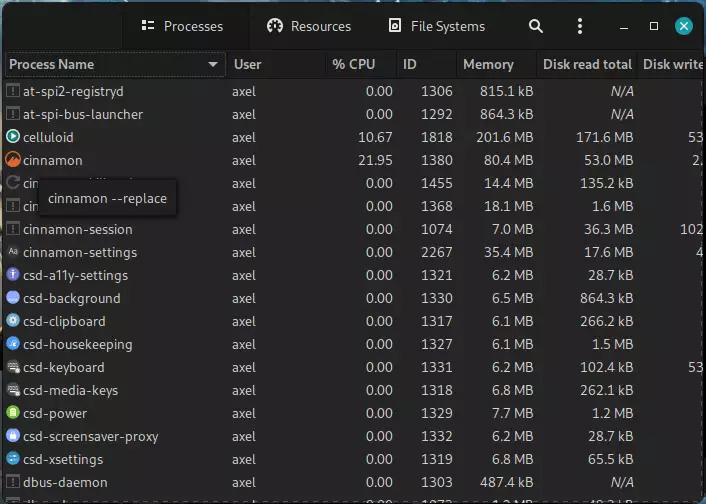Image resolution: width=706 pixels, height=504 pixels.
Task: Click the csd-xsettings process icon
Action: [x=13, y=458]
